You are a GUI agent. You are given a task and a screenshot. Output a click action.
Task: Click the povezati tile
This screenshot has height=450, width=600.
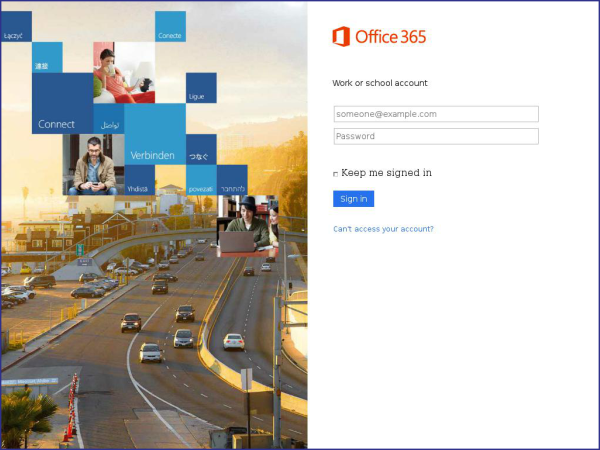pyautogui.click(x=201, y=180)
